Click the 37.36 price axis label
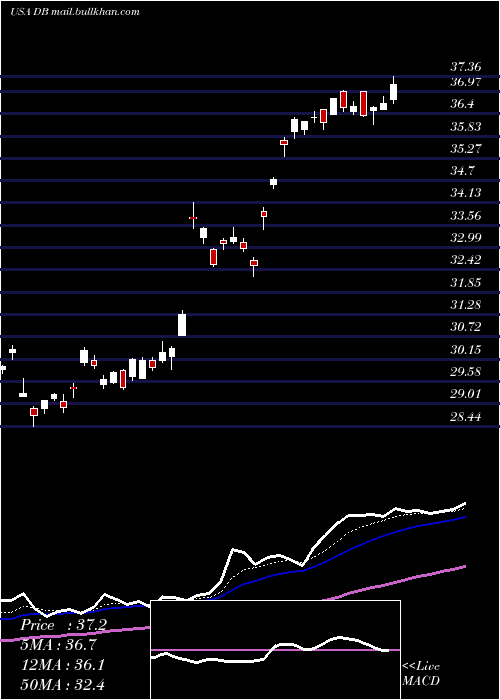Viewport: 500px width, 700px height. click(466, 67)
